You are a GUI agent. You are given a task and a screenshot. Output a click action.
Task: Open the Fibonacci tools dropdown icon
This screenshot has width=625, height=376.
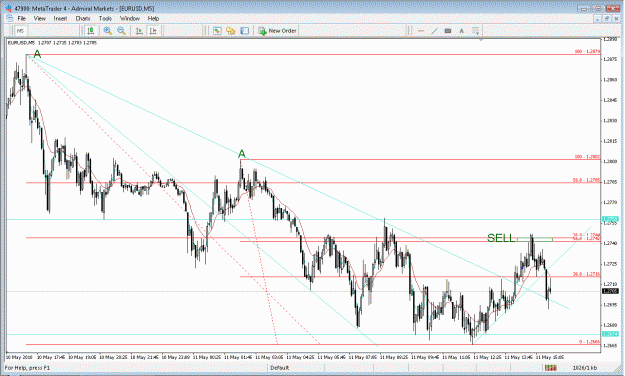click(476, 31)
